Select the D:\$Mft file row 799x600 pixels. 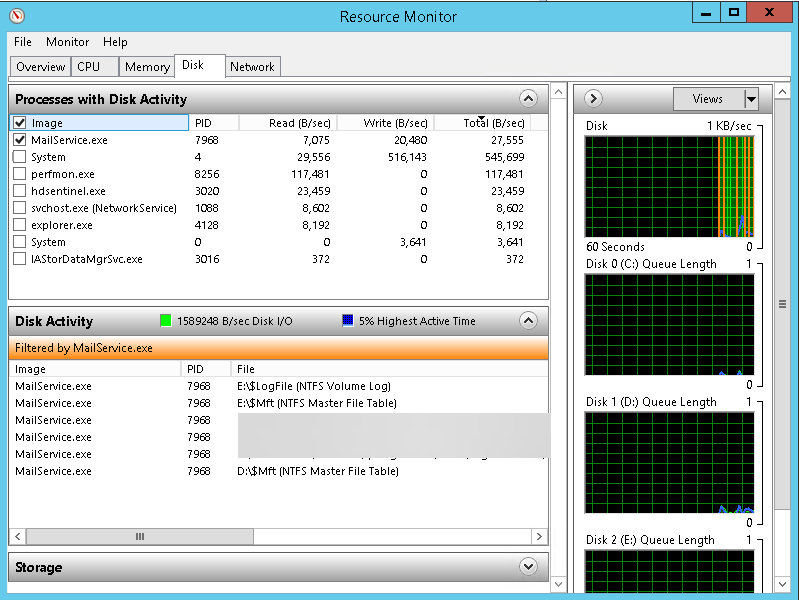[x=317, y=471]
